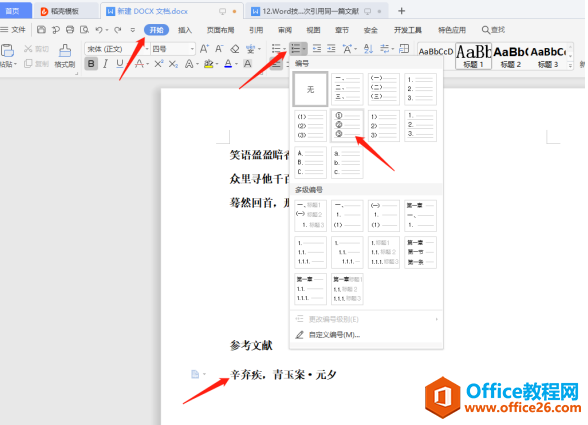
Task: Apply the 标题 1 heading style
Action: (x=473, y=56)
